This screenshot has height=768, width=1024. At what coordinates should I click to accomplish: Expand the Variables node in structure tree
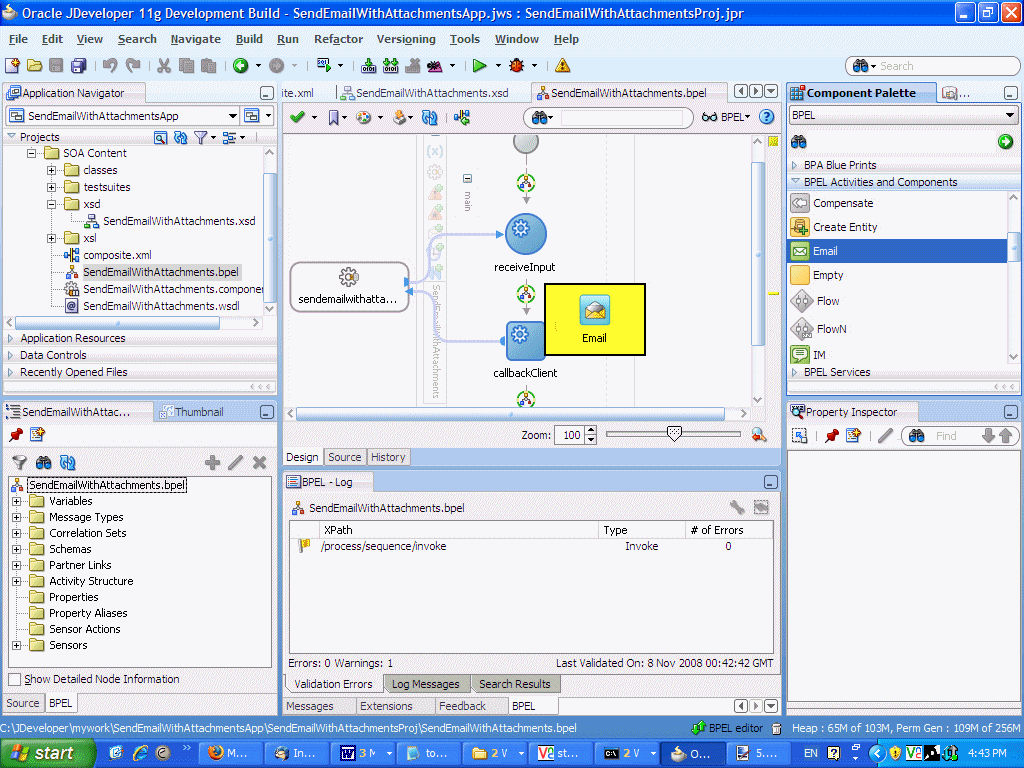(x=16, y=502)
